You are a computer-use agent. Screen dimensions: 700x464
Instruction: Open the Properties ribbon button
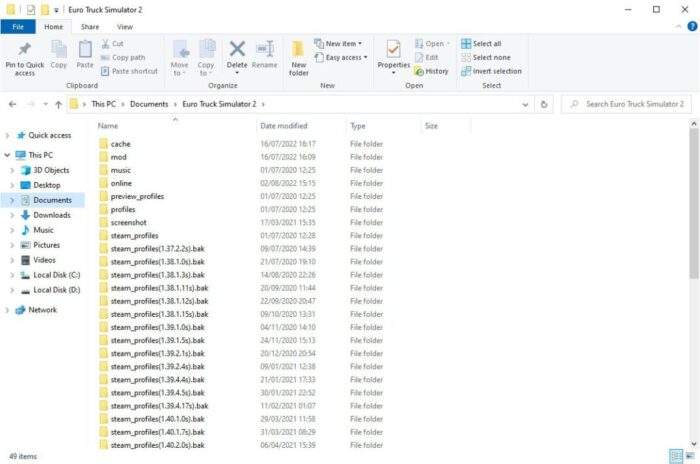(393, 57)
